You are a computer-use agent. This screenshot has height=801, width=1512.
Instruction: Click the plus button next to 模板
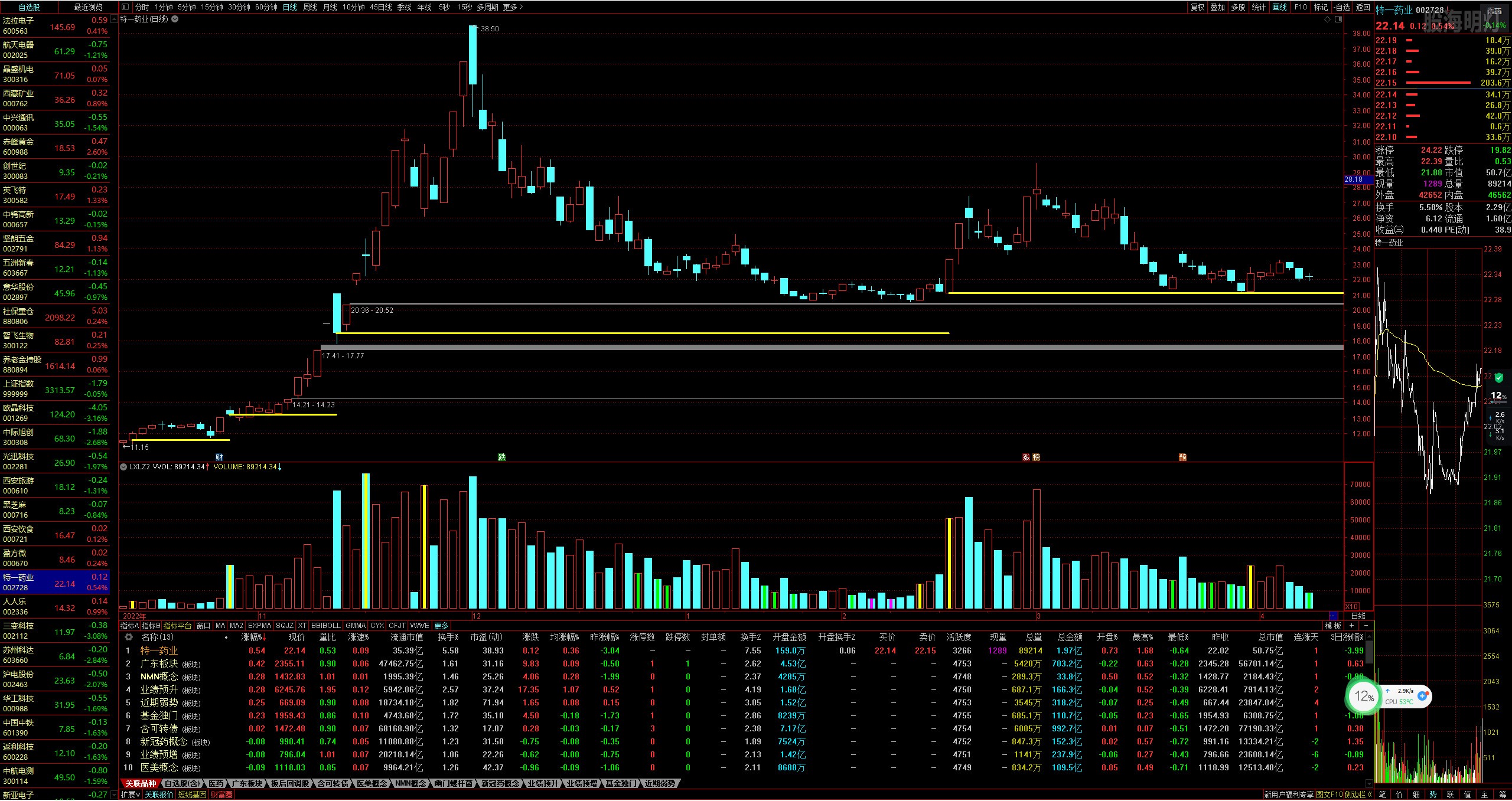point(1351,626)
